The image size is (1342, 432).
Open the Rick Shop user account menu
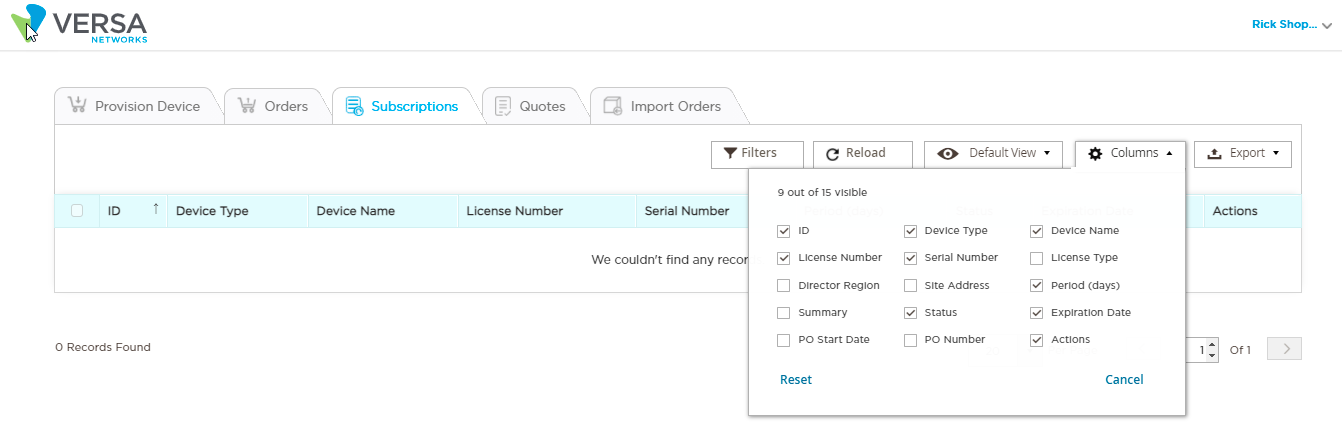1291,25
